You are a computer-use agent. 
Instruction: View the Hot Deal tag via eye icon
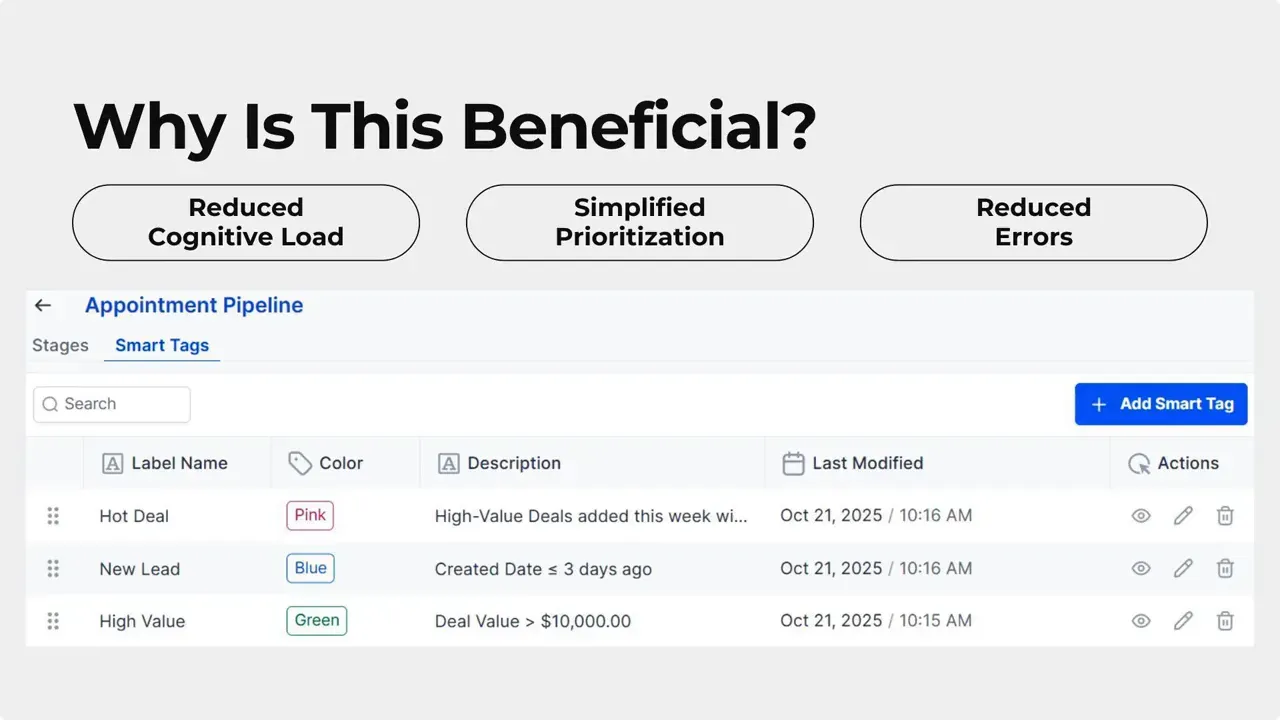[x=1141, y=516]
